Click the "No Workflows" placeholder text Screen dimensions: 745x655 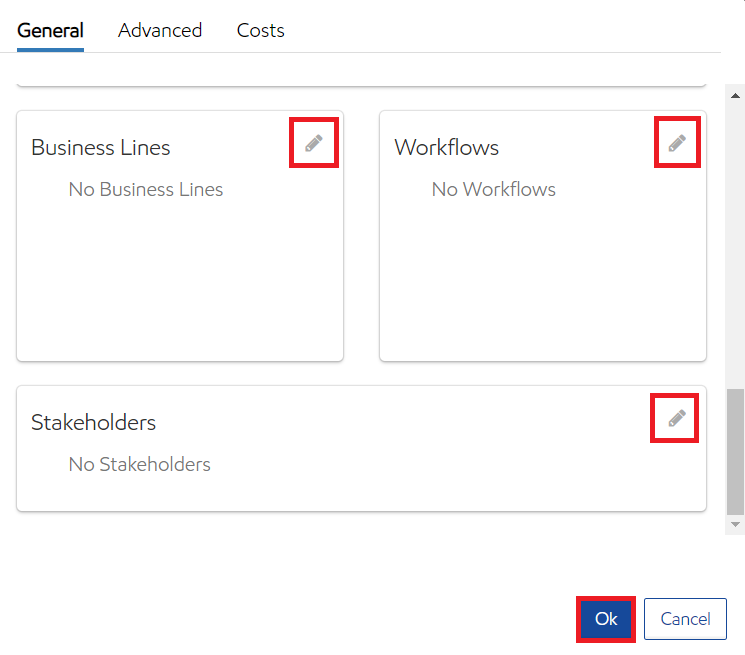pos(494,189)
